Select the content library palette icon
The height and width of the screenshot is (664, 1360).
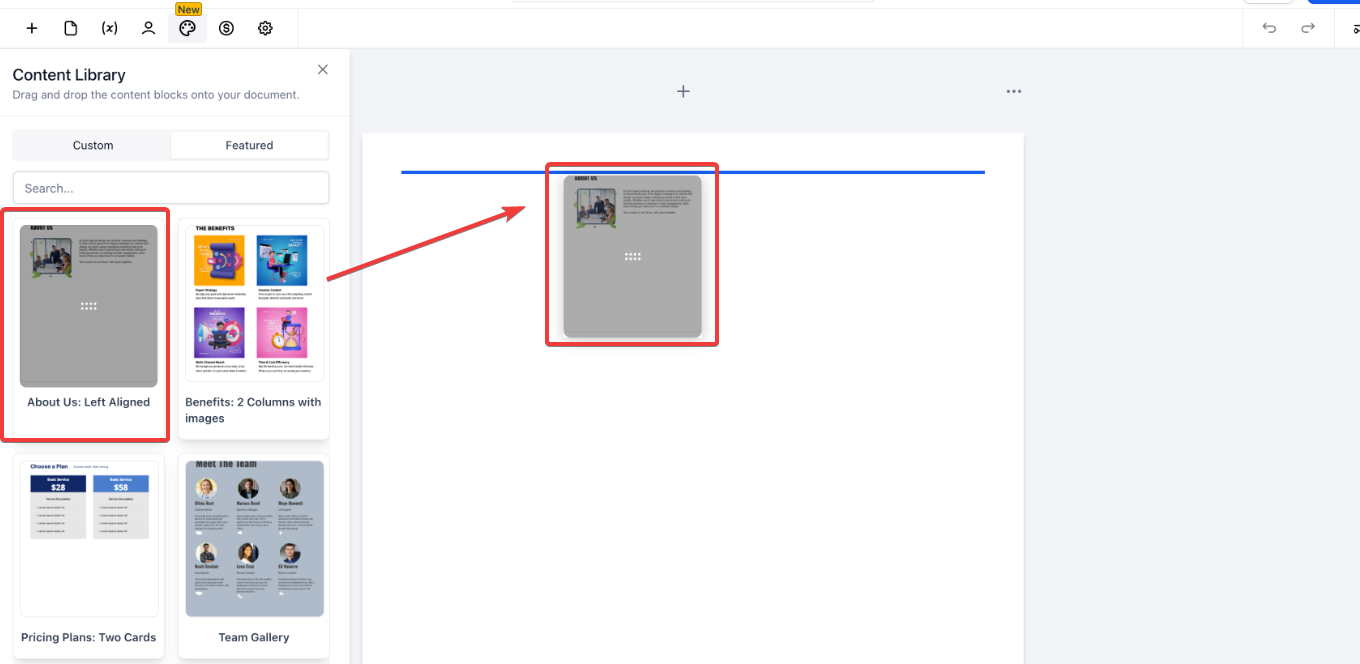[x=187, y=28]
